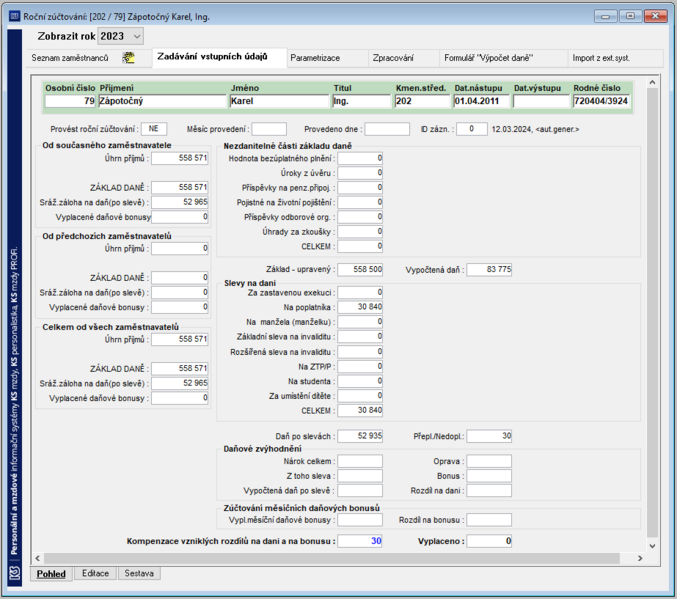This screenshot has width=677, height=599.
Task: Click the Vypočtená daň field 83 775
Action: pyautogui.click(x=489, y=269)
